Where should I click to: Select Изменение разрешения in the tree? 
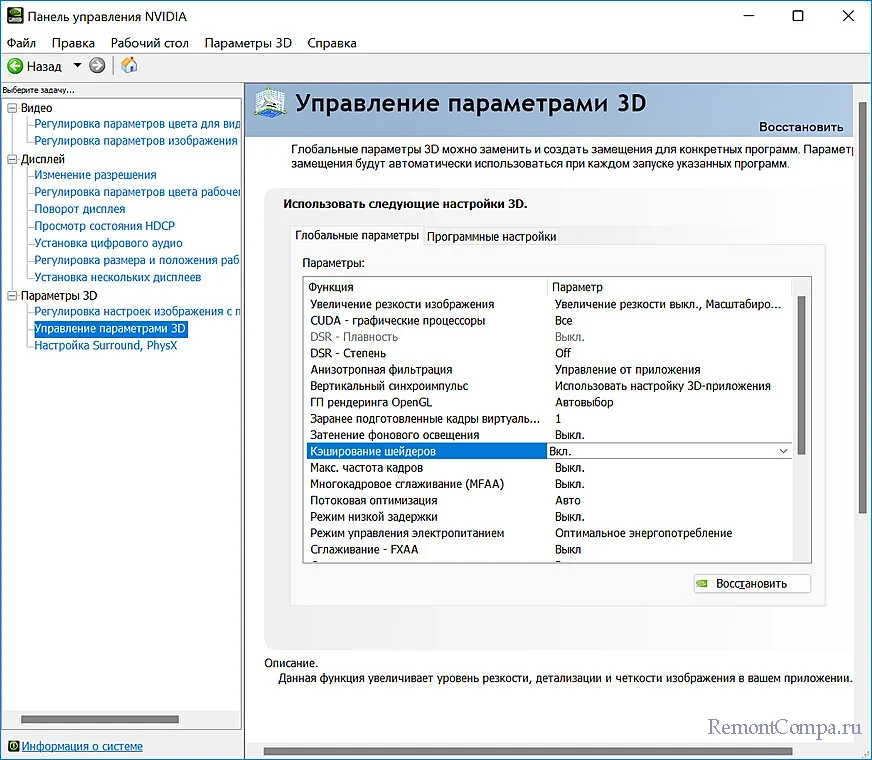[x=95, y=175]
